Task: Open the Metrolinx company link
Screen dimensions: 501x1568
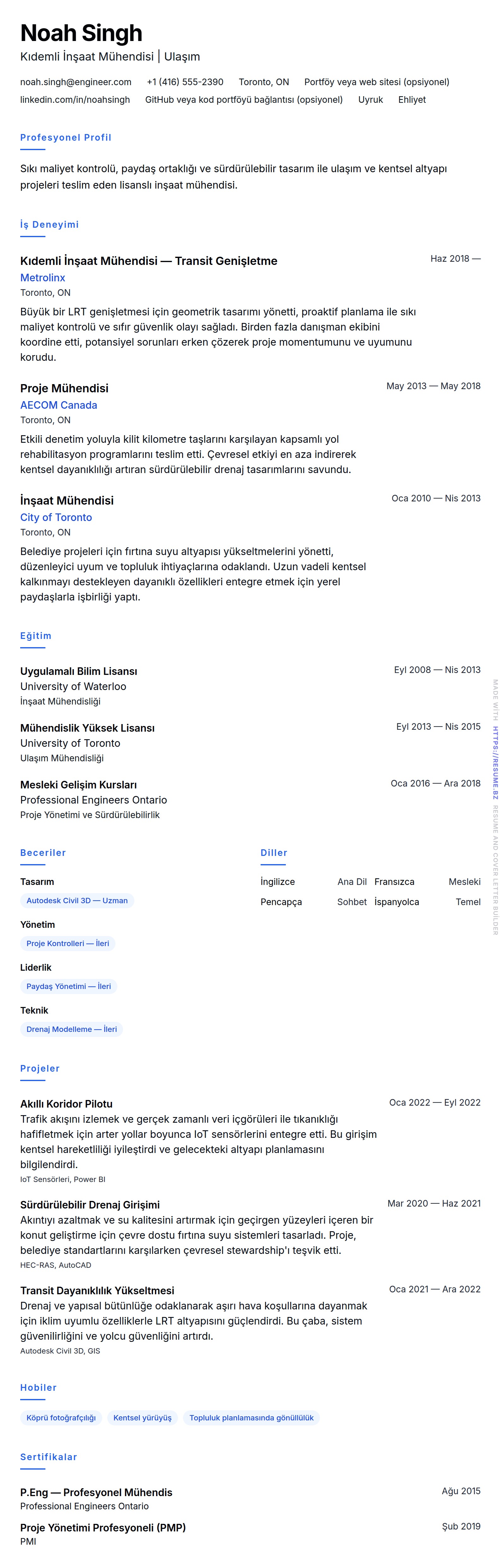Action: click(x=43, y=278)
